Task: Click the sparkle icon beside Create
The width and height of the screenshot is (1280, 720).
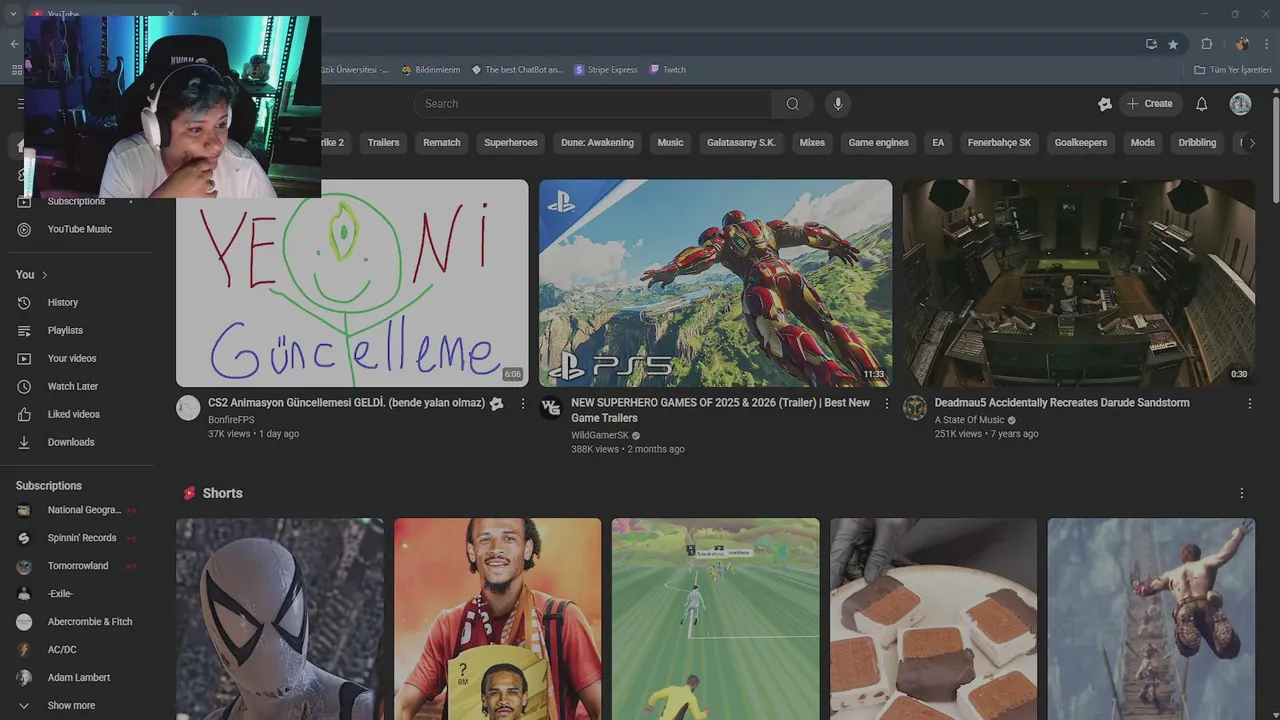Action: (x=1104, y=104)
